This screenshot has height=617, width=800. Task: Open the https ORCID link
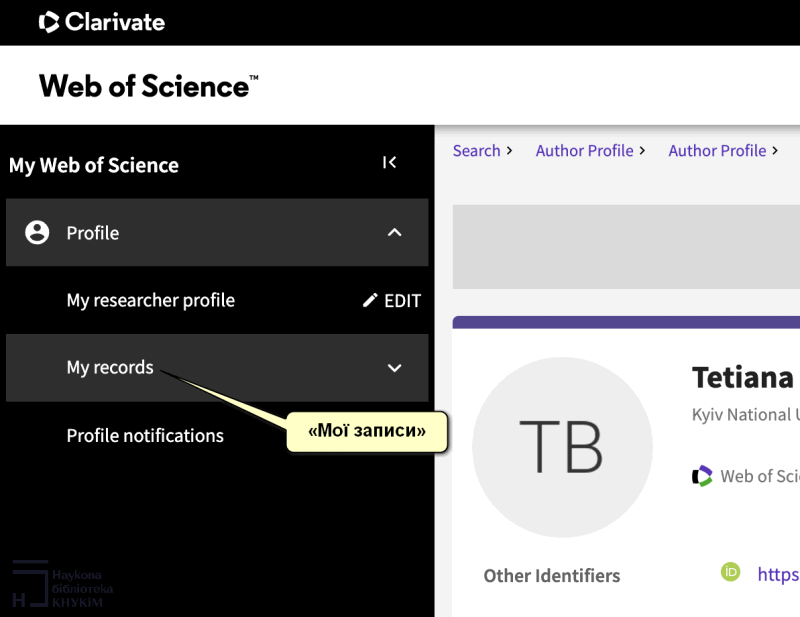(778, 574)
